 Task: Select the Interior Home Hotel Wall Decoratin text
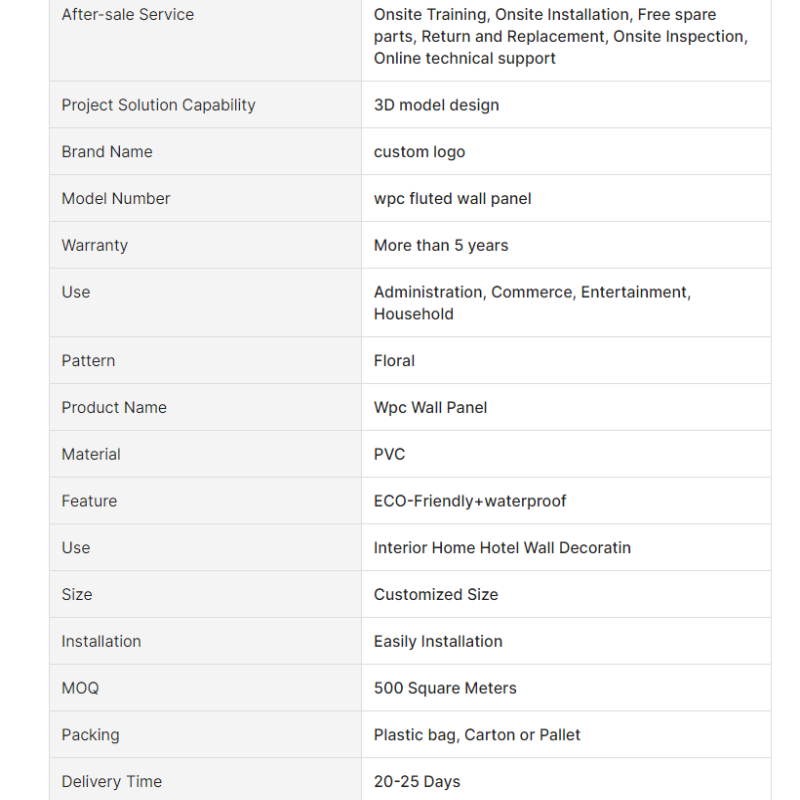[x=502, y=548]
